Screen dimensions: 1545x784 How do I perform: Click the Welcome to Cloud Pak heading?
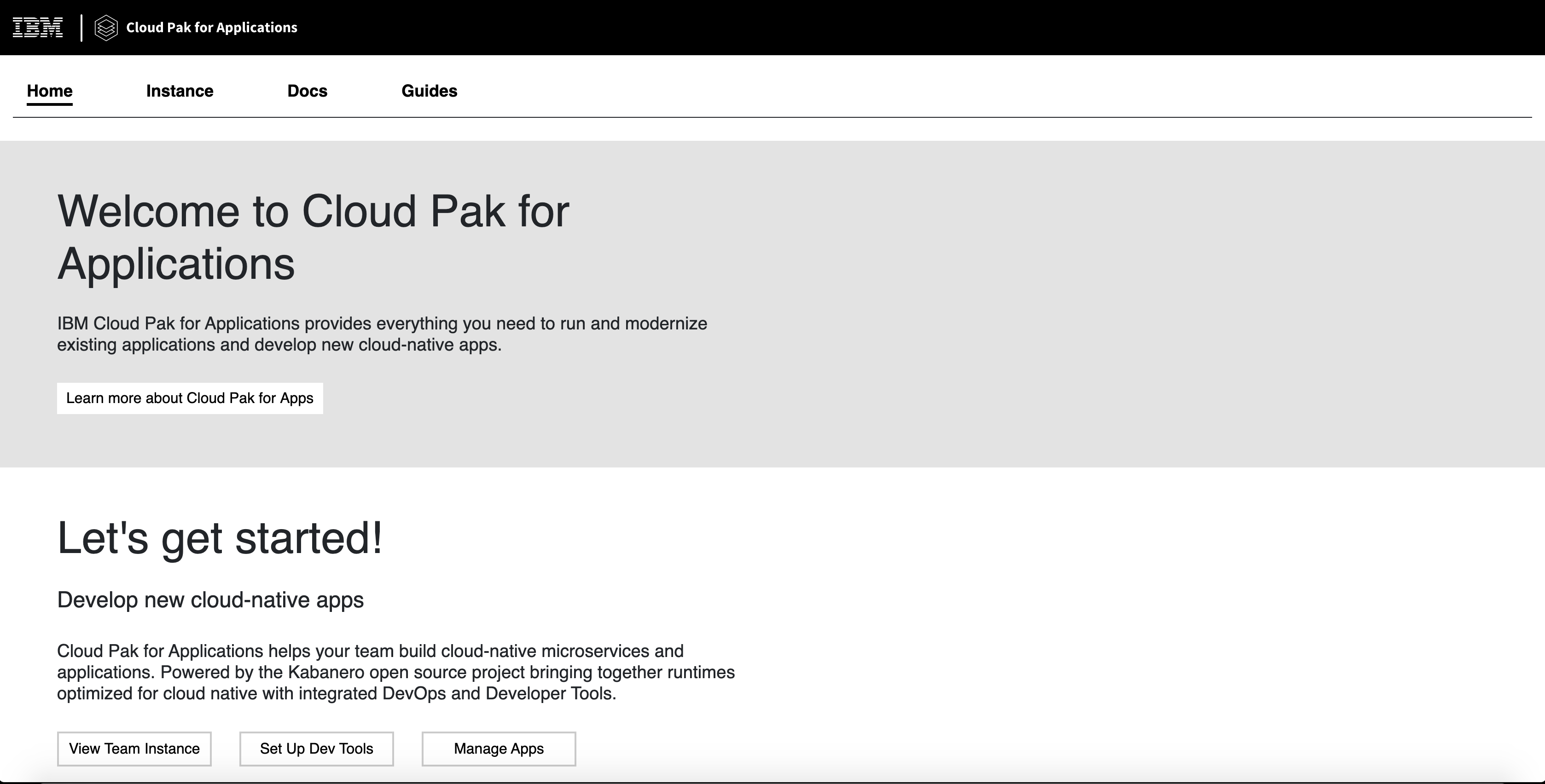pyautogui.click(x=313, y=237)
